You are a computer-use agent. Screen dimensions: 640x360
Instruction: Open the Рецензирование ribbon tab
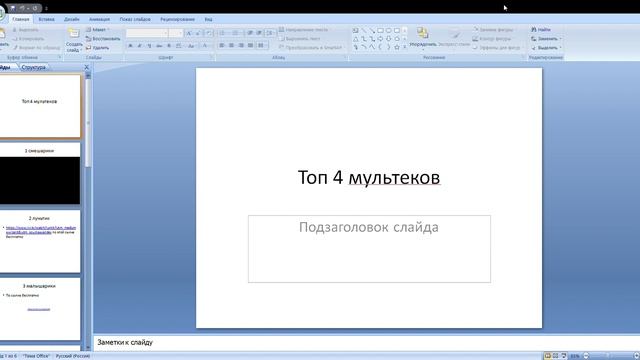click(177, 19)
